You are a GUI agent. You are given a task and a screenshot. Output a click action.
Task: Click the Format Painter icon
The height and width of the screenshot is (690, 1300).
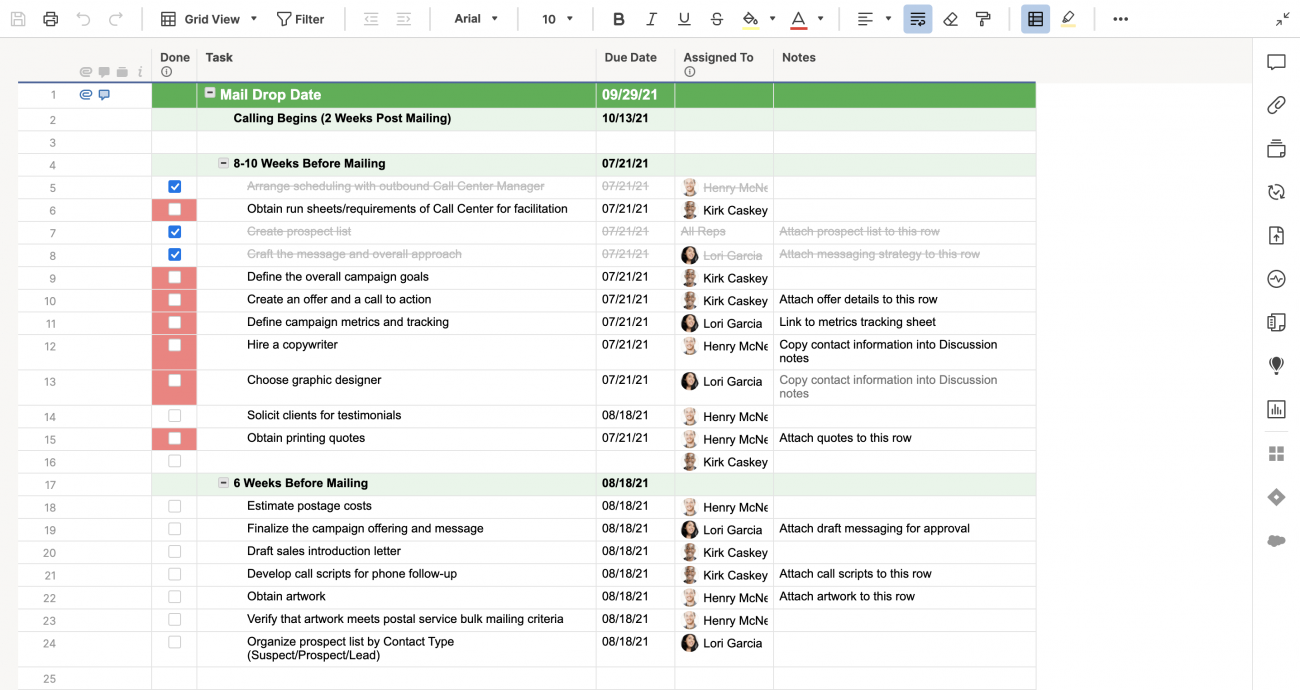(983, 19)
